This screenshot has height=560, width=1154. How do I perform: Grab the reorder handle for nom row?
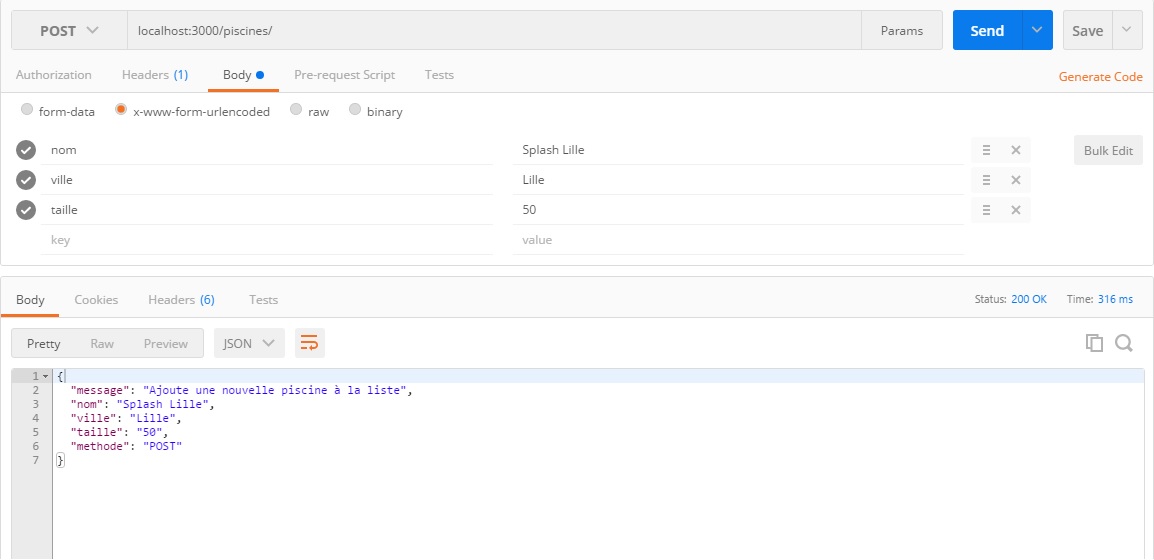[x=986, y=150]
